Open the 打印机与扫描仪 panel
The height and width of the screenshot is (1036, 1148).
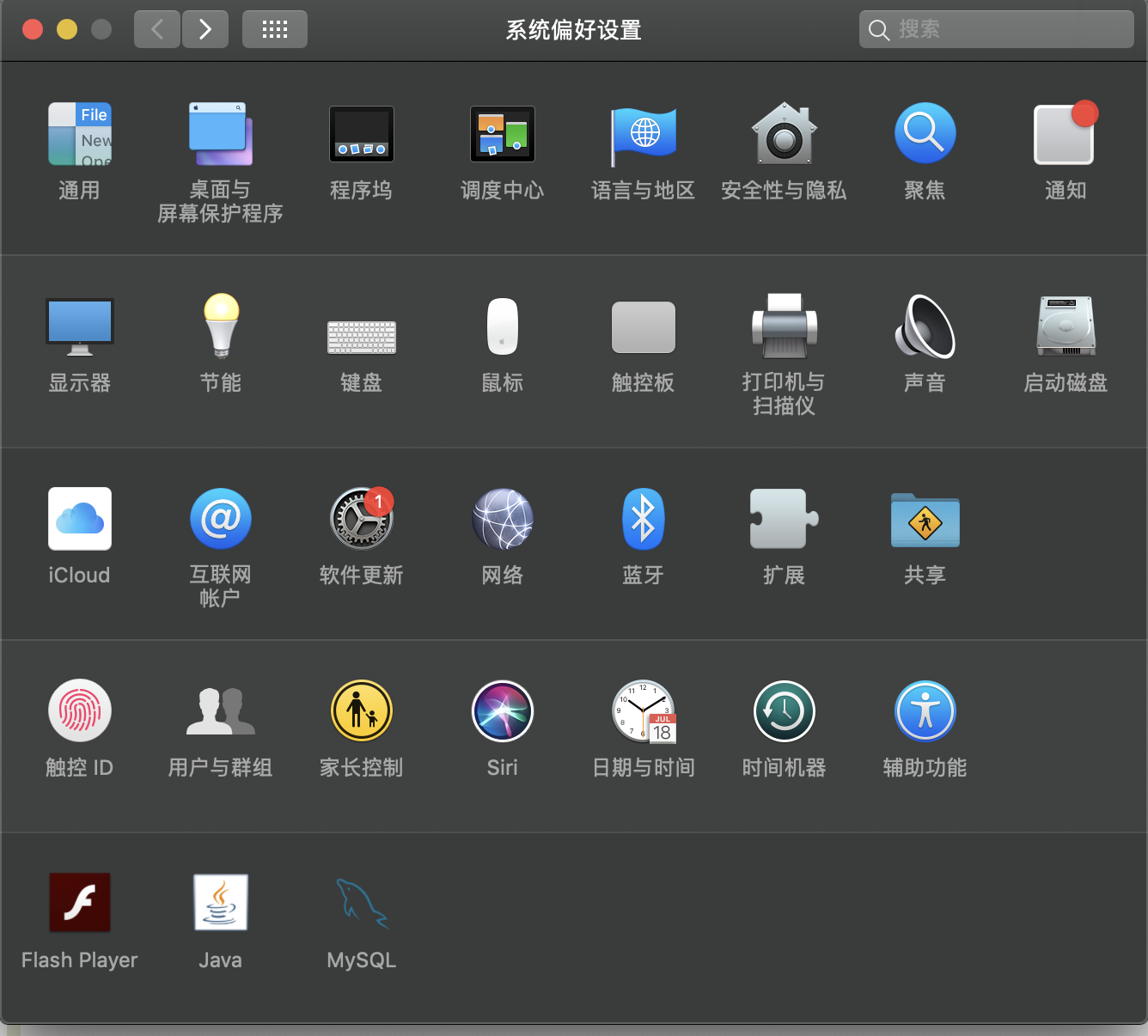(x=784, y=326)
